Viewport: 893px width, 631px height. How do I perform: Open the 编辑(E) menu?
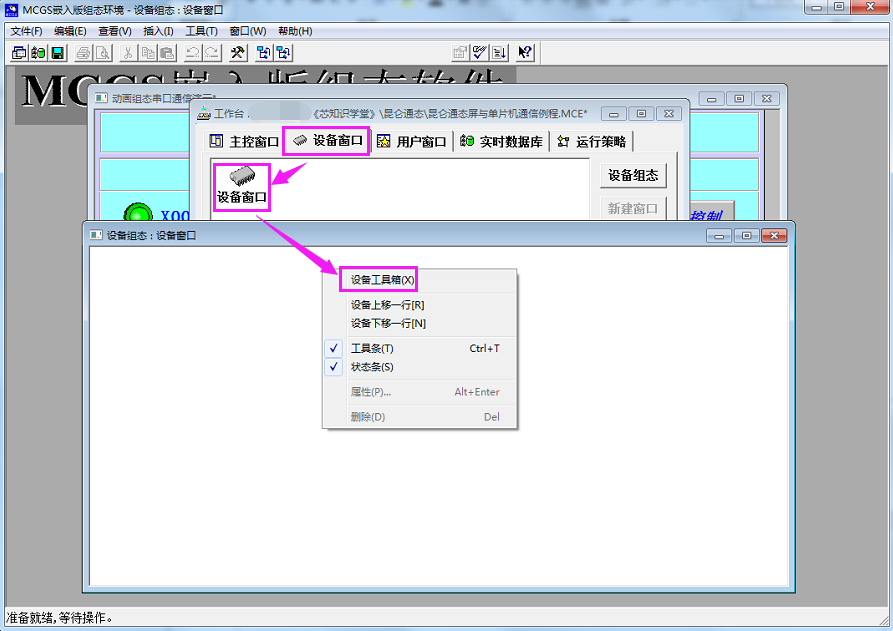click(70, 31)
